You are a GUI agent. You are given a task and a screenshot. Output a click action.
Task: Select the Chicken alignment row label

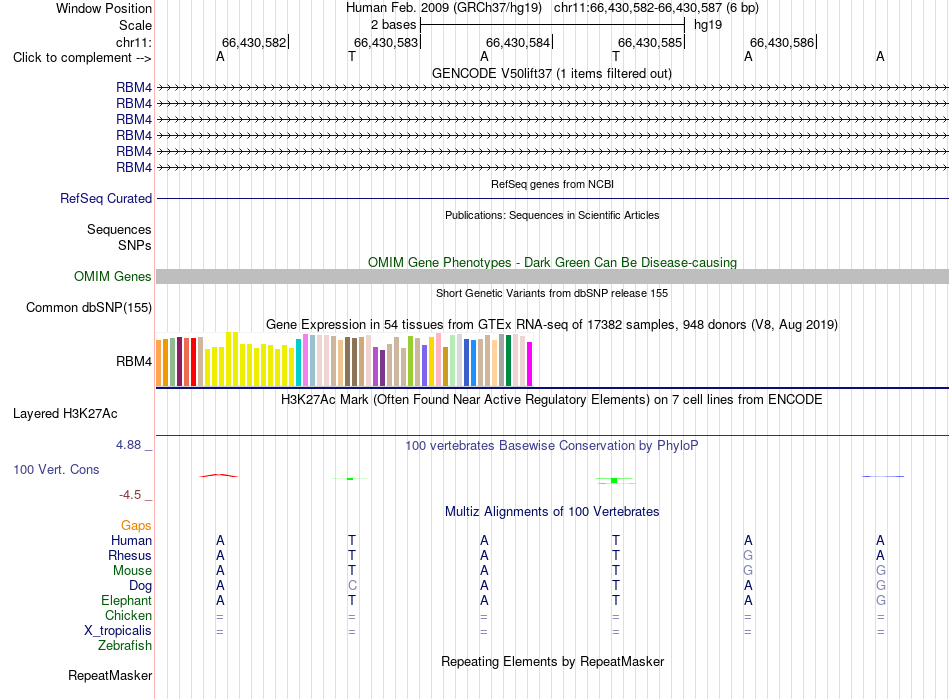click(128, 615)
